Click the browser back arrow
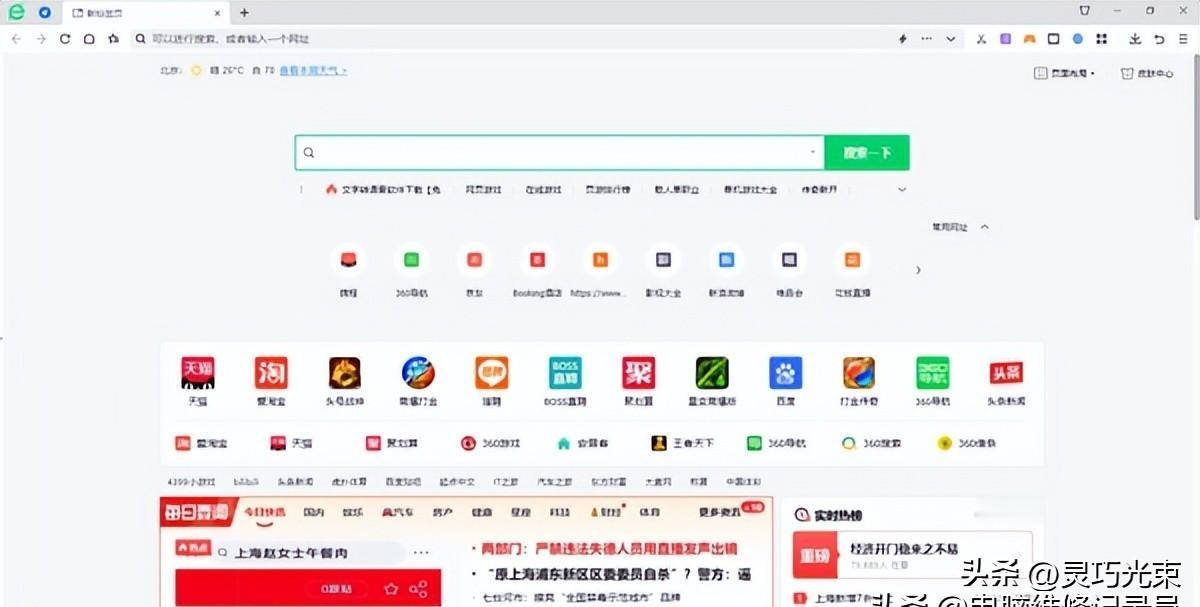This screenshot has width=1200, height=607. 16,39
